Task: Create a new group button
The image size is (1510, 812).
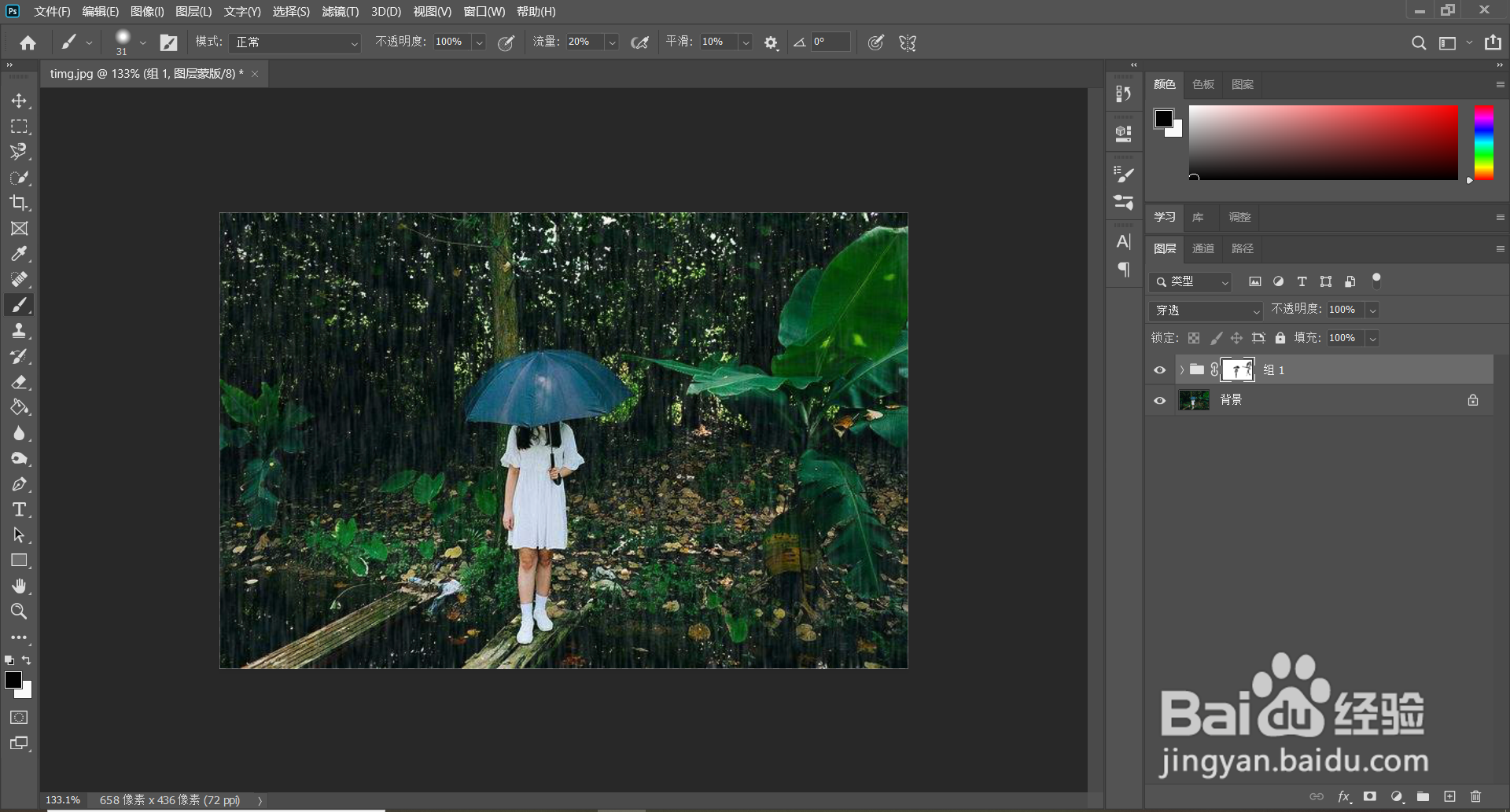Action: coord(1423,796)
